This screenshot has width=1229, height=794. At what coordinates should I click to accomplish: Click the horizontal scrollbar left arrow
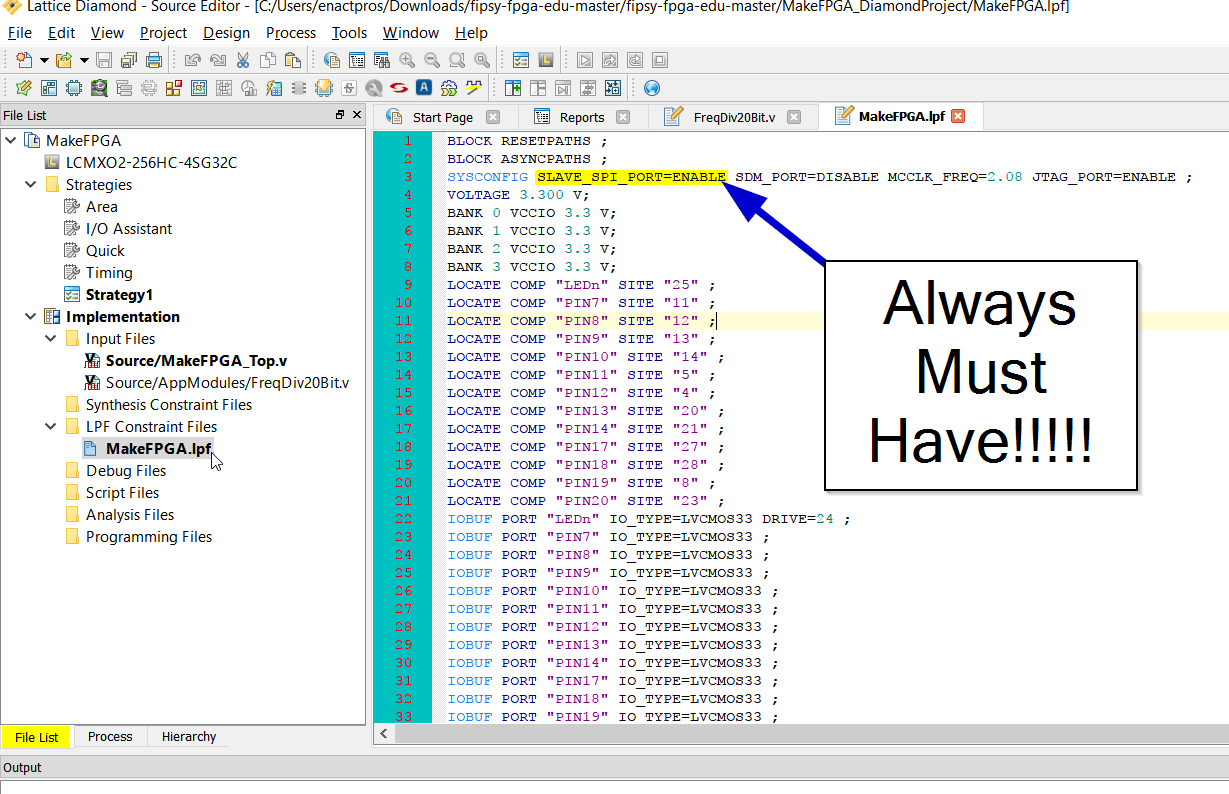click(x=383, y=734)
